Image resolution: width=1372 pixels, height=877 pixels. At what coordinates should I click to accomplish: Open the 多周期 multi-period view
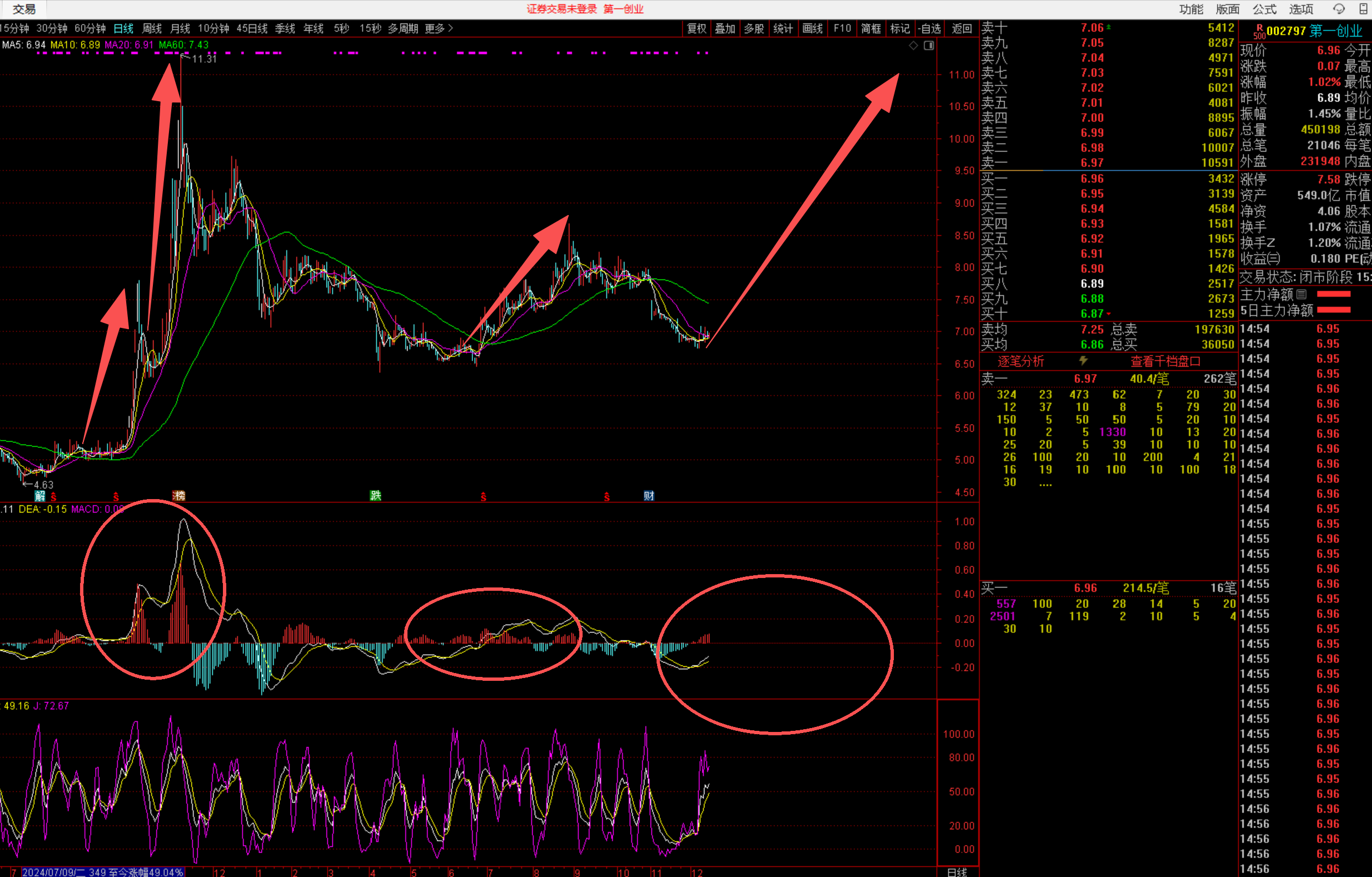point(403,28)
